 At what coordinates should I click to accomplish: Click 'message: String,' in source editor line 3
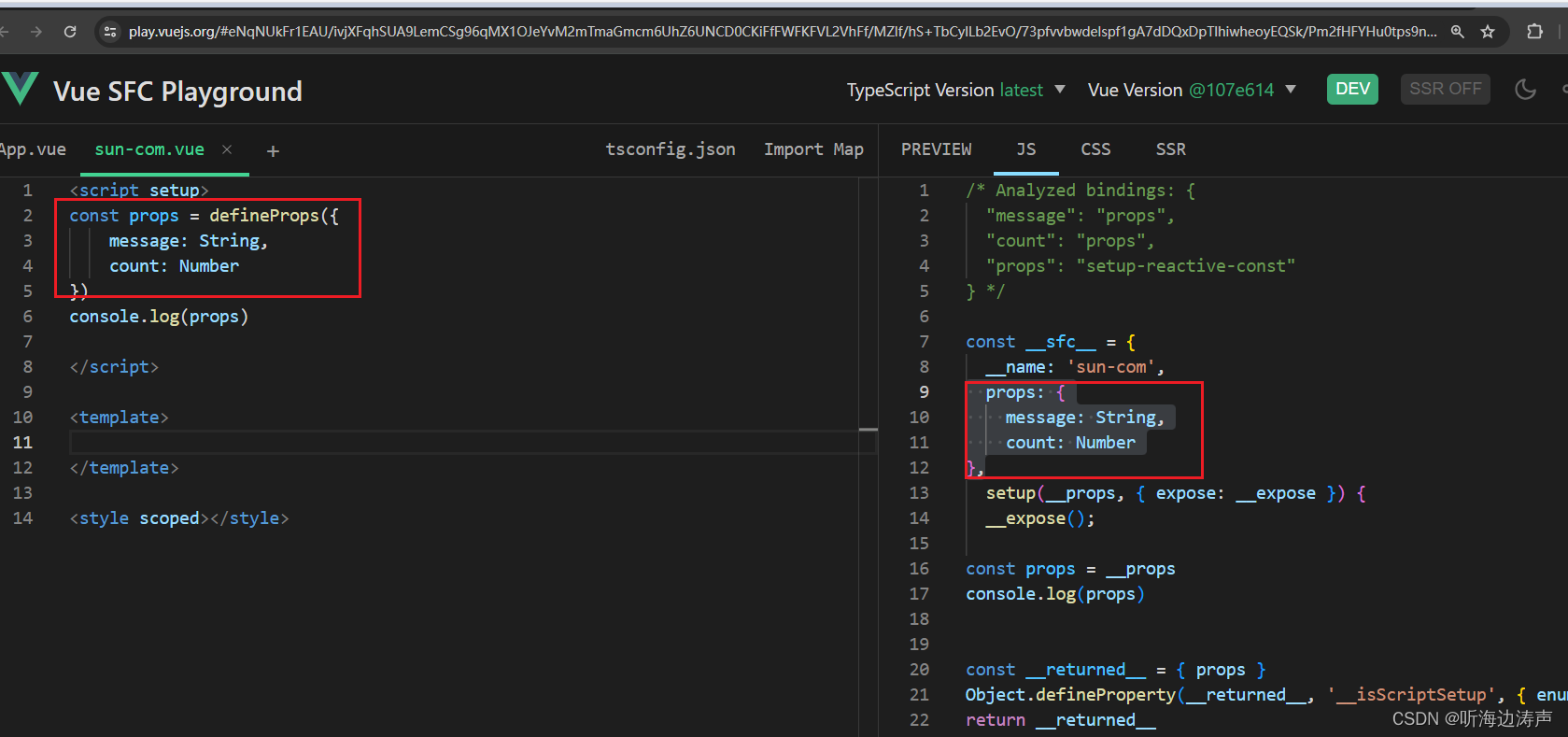click(x=189, y=241)
